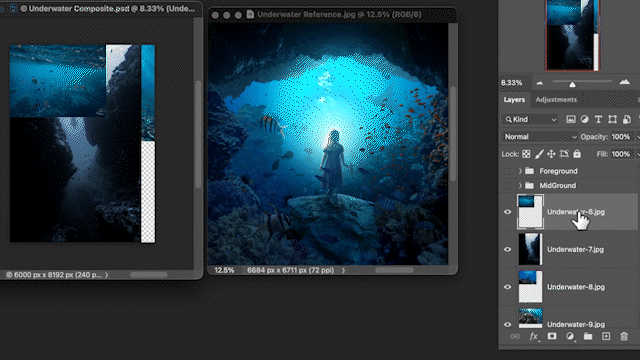Filter layers by type (T) layers

click(x=598, y=119)
